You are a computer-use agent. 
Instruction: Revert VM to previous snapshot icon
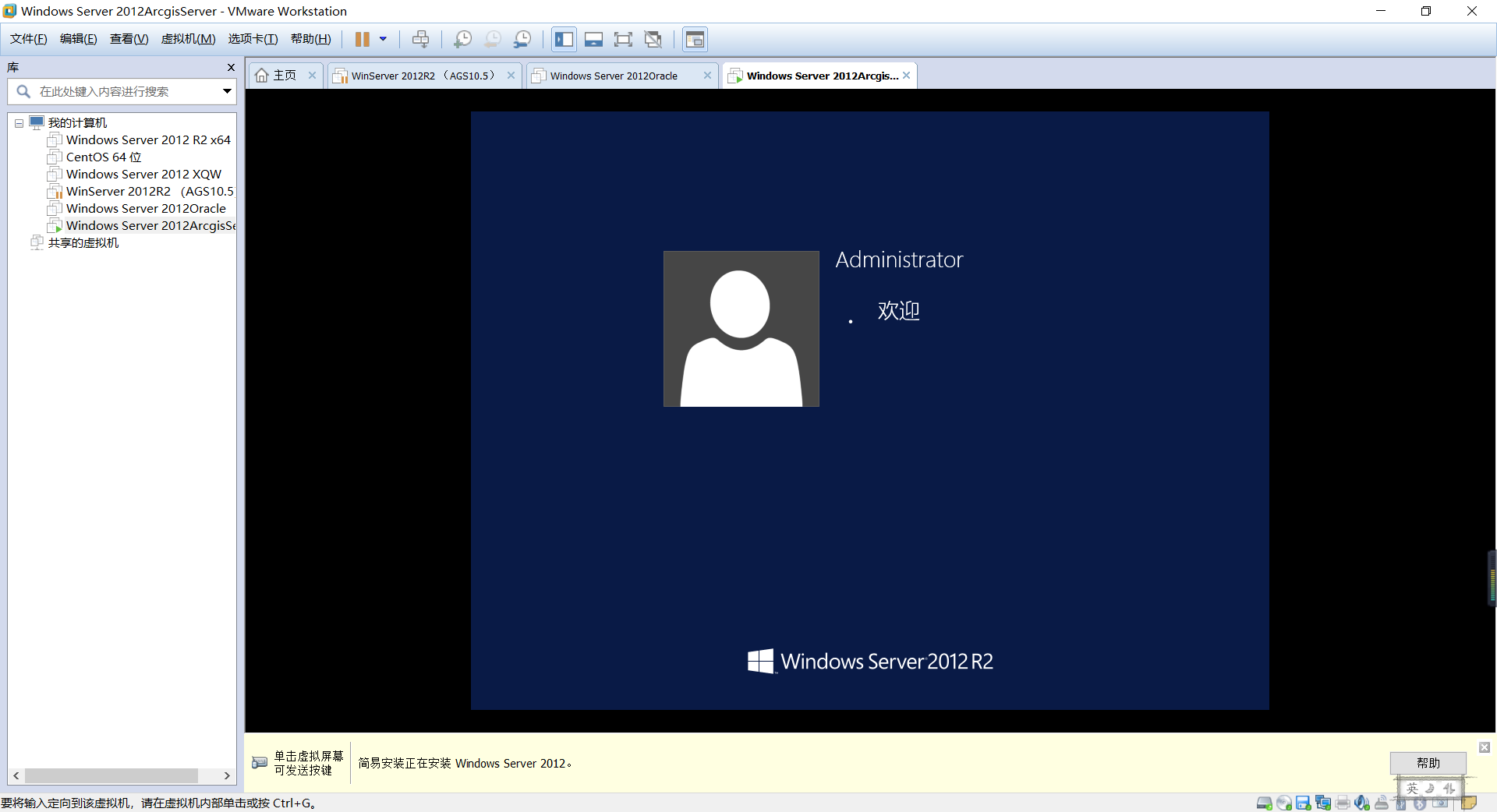(493, 39)
